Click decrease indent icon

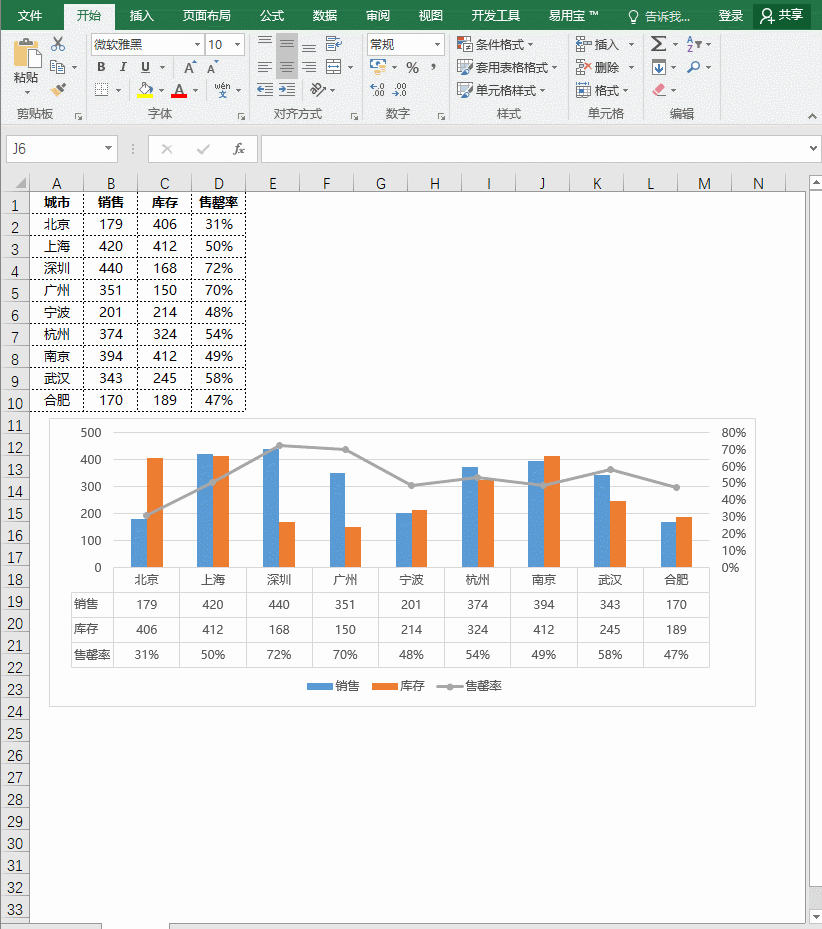(265, 89)
